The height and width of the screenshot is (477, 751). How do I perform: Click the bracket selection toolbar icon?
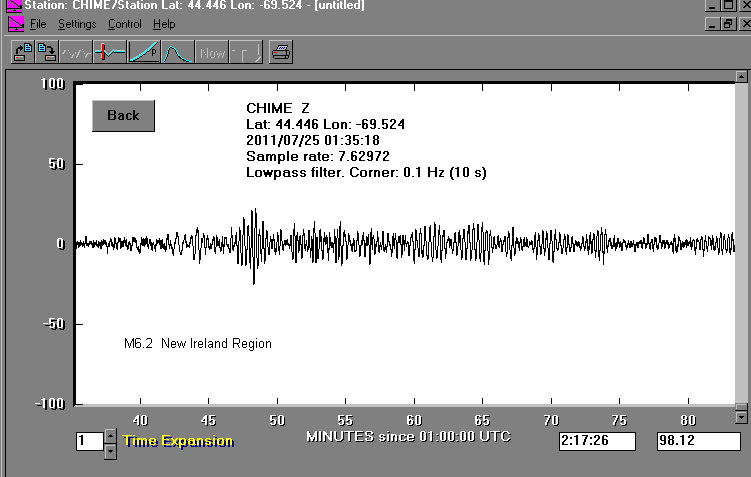click(246, 52)
